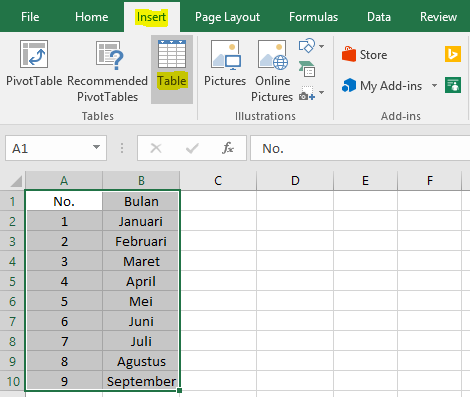Click the selection fill handle
Viewport: 470px width, 397px height.
point(180,390)
